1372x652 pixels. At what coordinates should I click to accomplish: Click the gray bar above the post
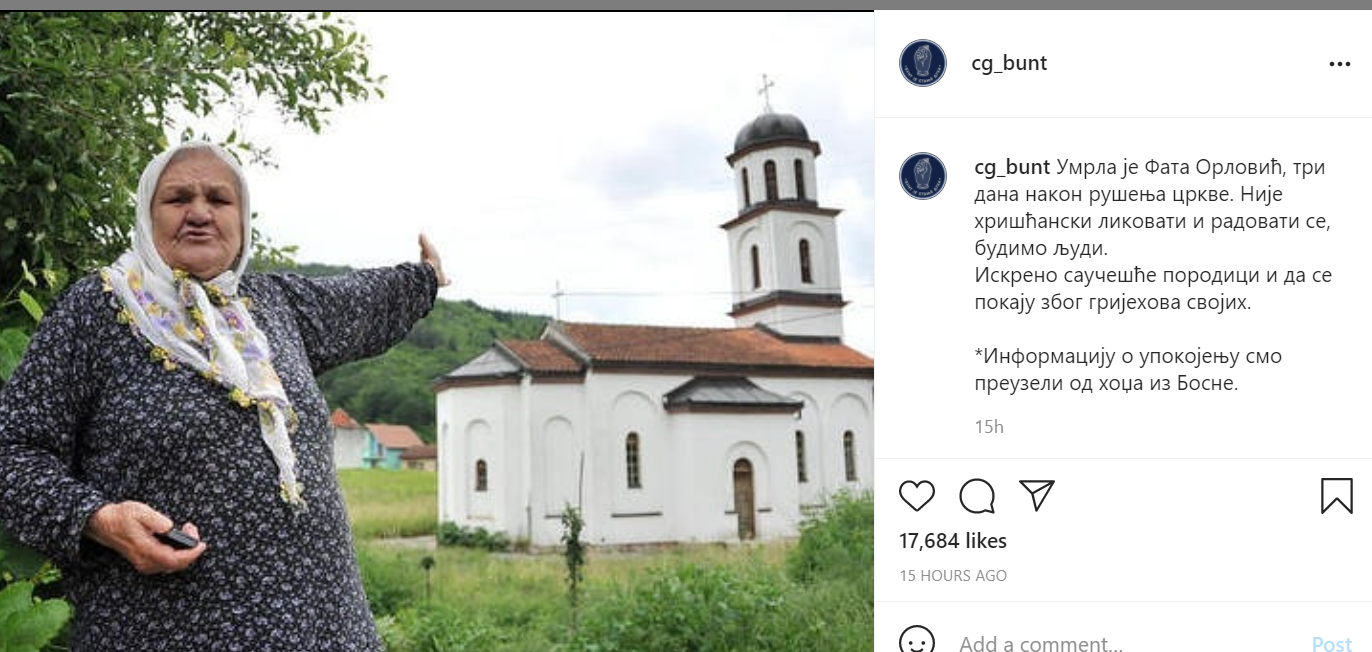686,5
